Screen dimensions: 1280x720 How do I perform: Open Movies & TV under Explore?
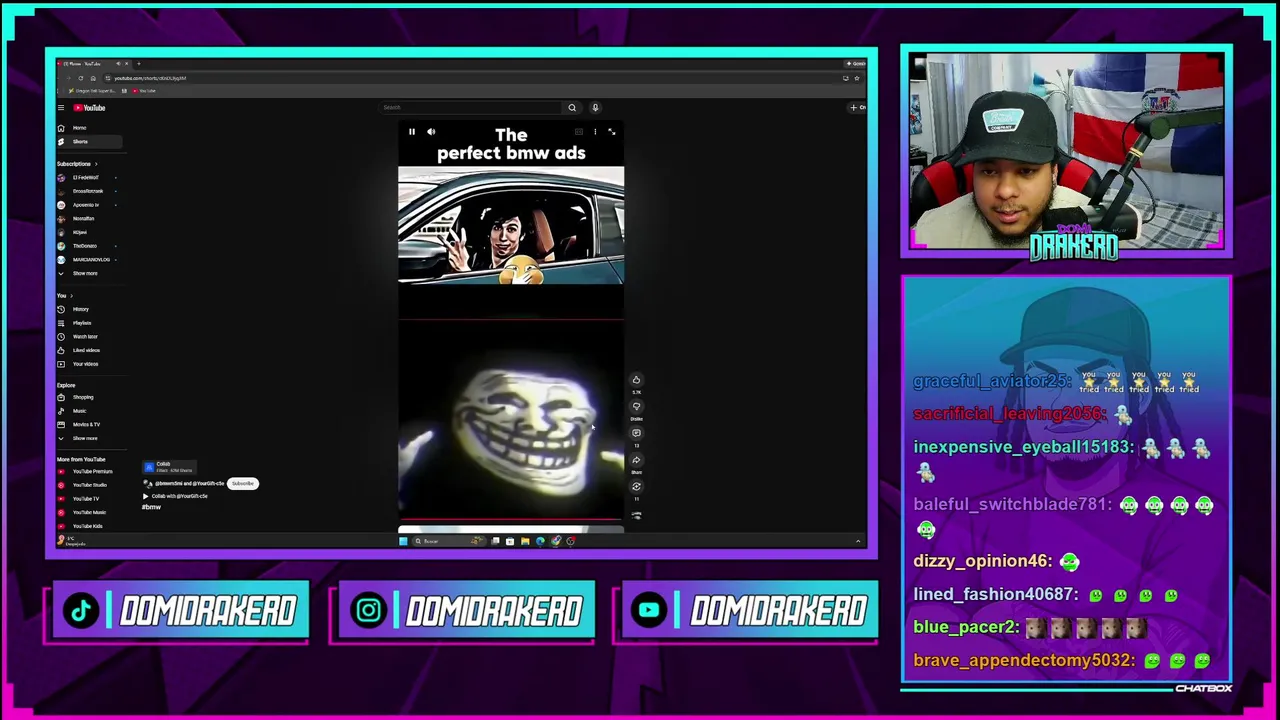coord(88,425)
